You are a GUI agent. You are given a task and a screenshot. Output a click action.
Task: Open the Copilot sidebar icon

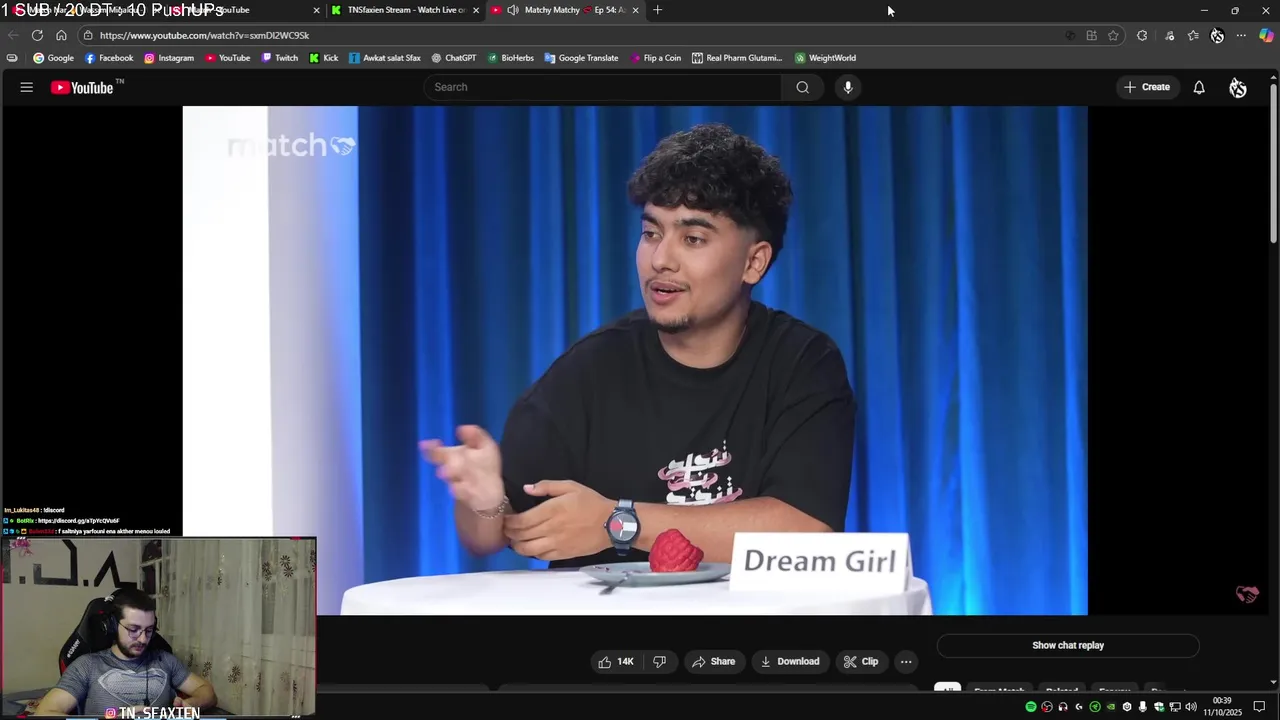tap(1266, 35)
